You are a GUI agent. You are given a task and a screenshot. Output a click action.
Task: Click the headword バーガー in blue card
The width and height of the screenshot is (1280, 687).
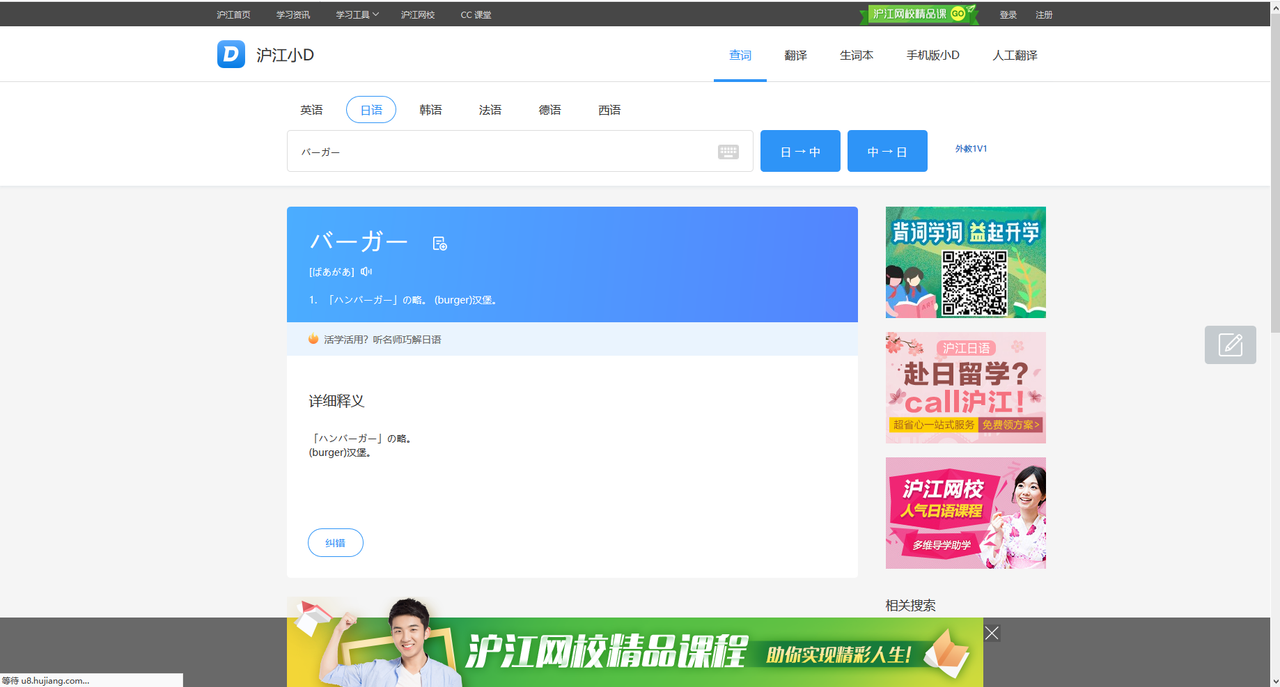tap(359, 242)
